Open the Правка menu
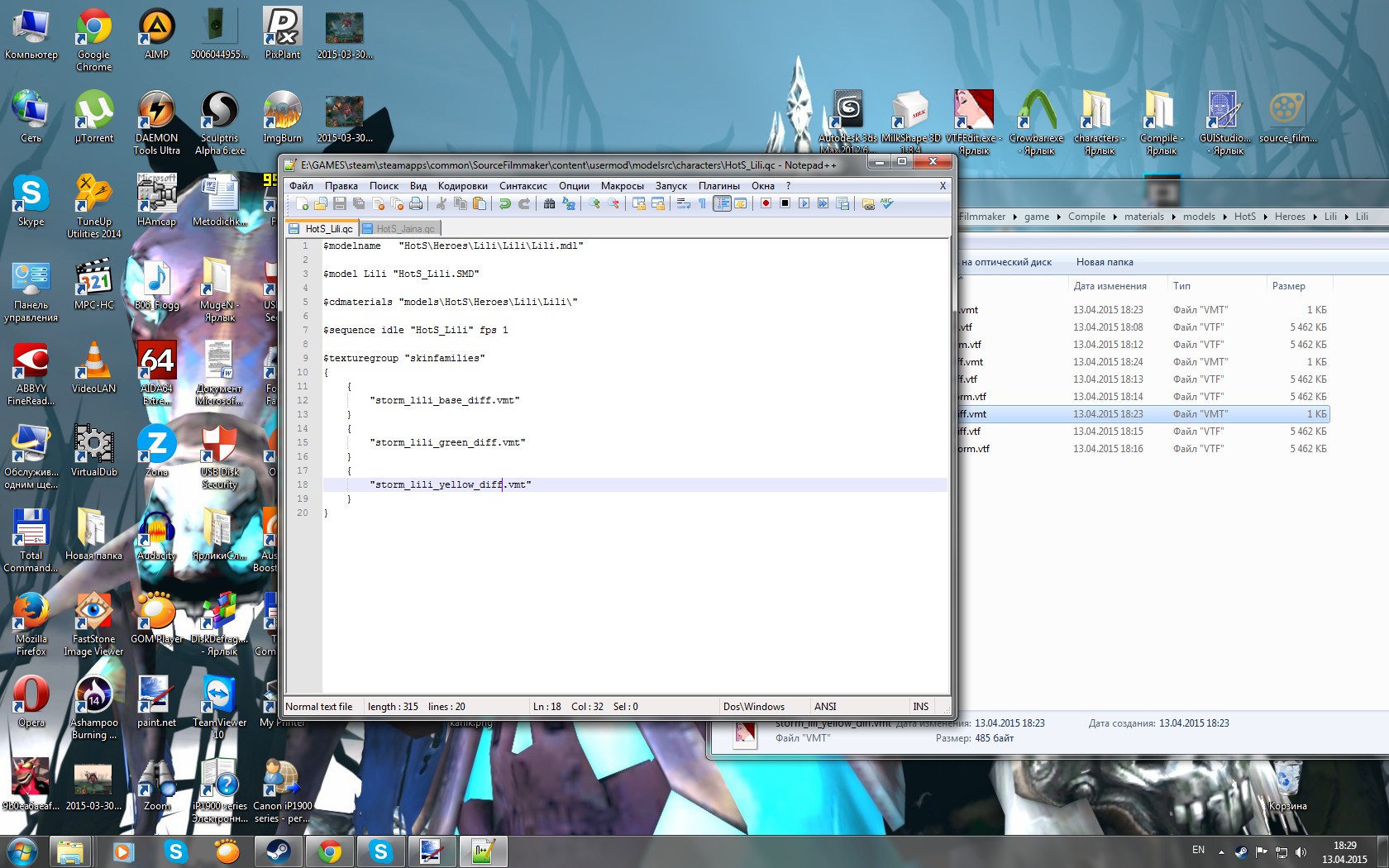This screenshot has height=868, width=1389. [x=341, y=186]
